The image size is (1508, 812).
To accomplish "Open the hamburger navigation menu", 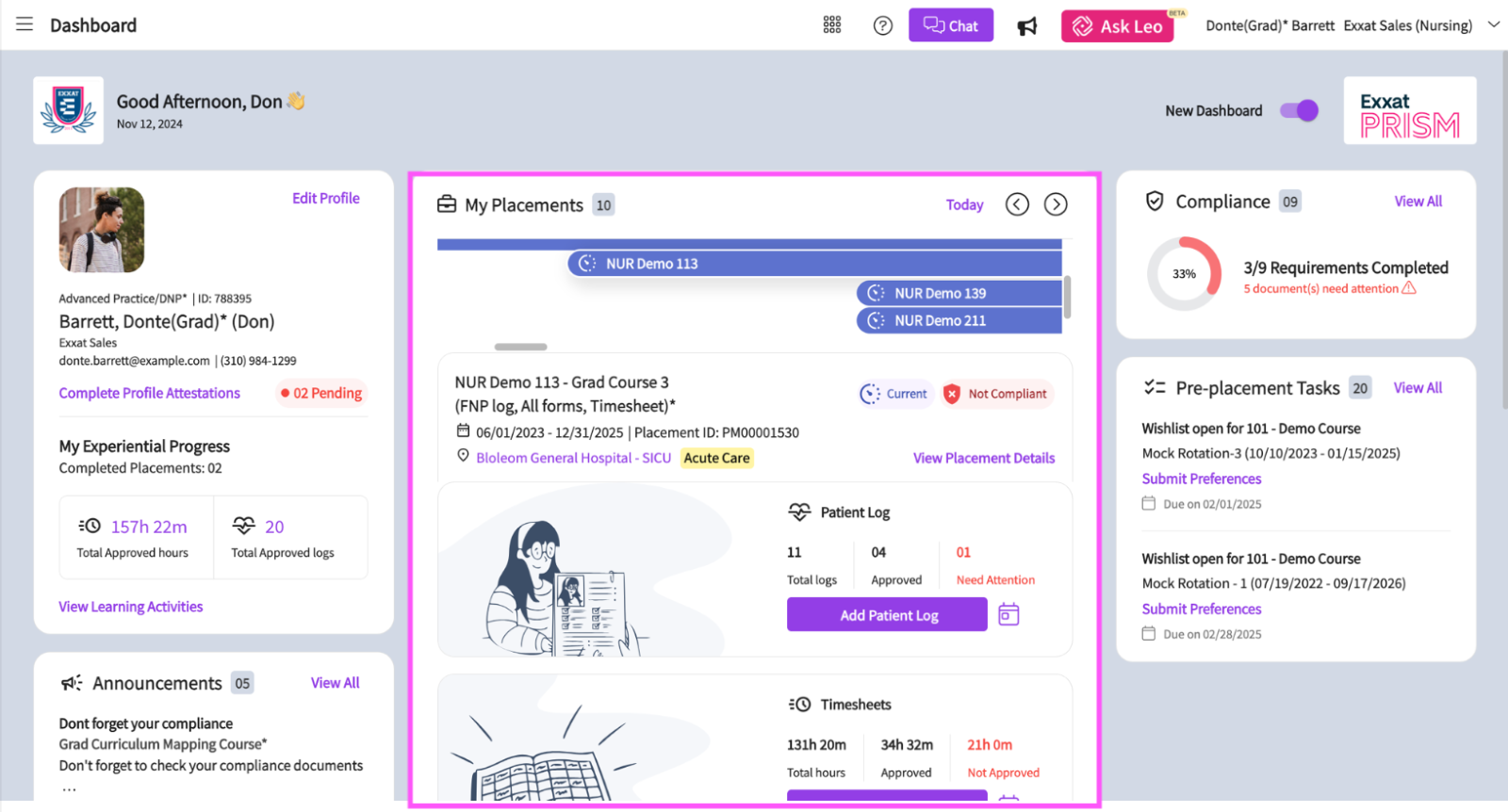I will click(25, 24).
